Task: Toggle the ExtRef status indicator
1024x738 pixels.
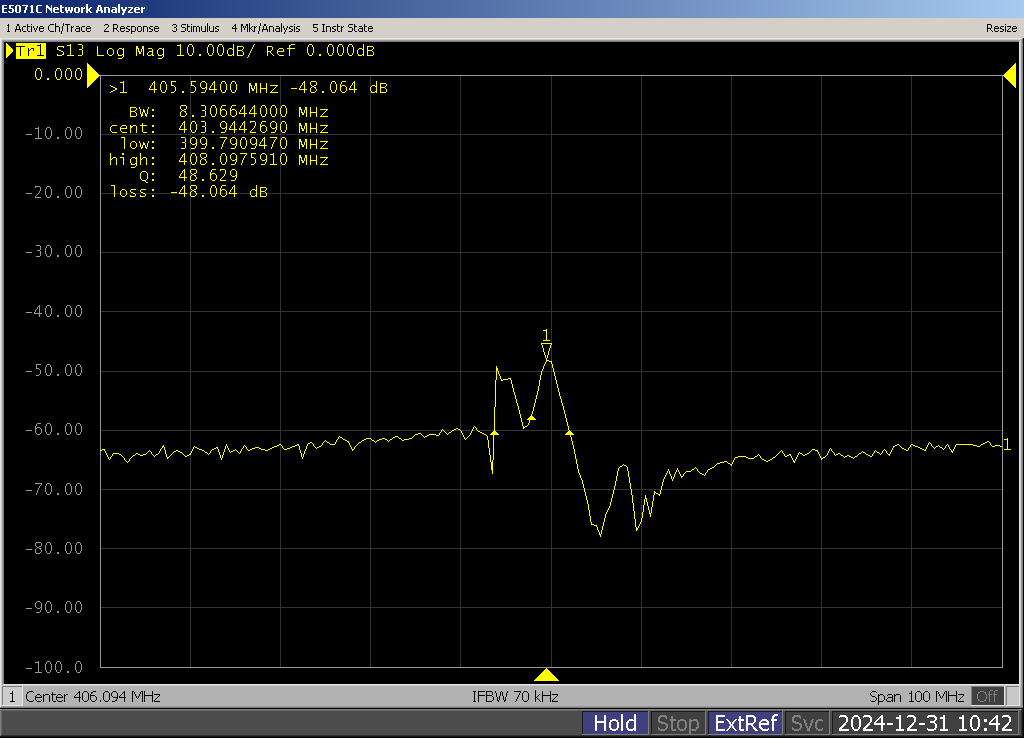Action: click(x=744, y=723)
